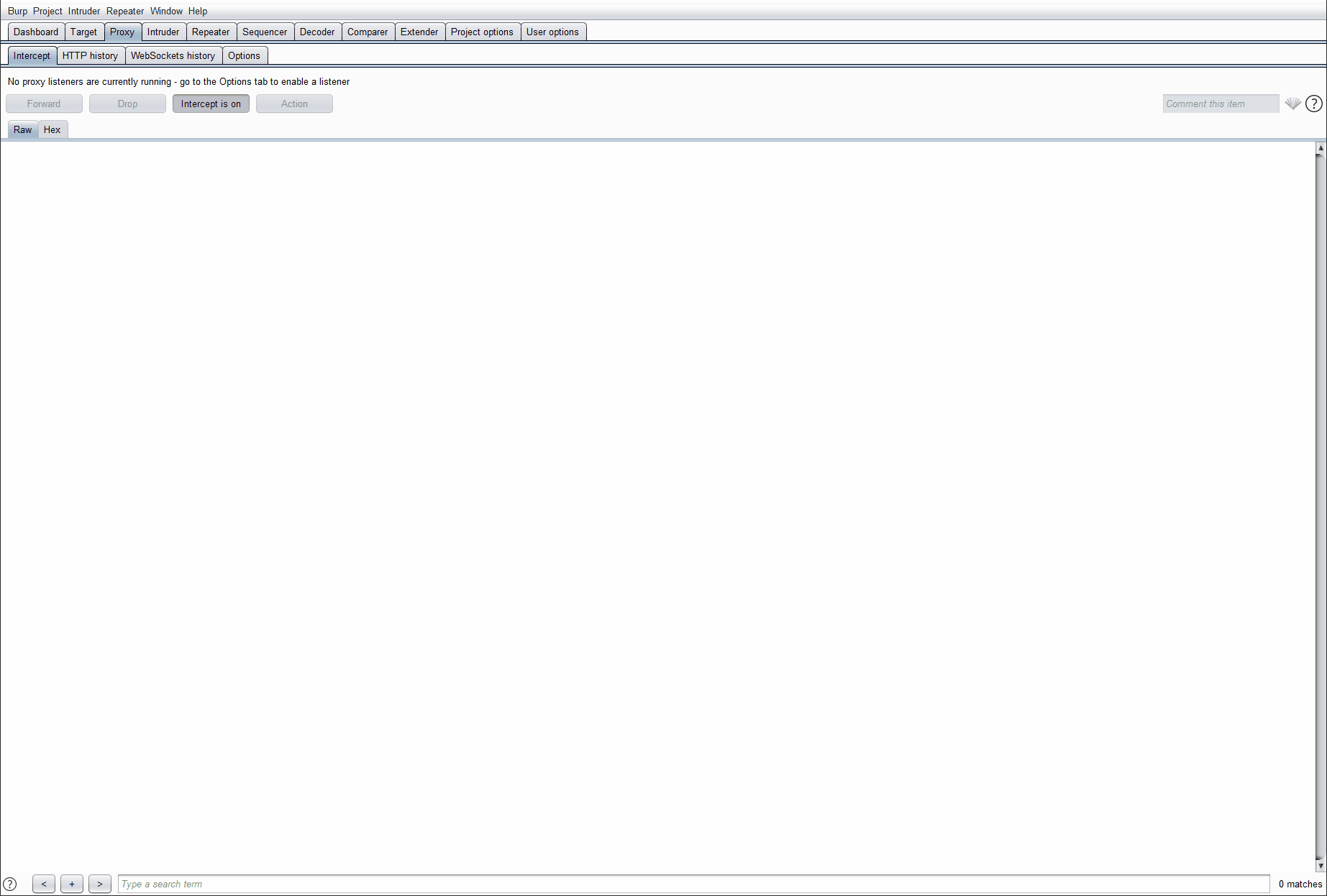Open the Action dropdown button

coord(294,104)
